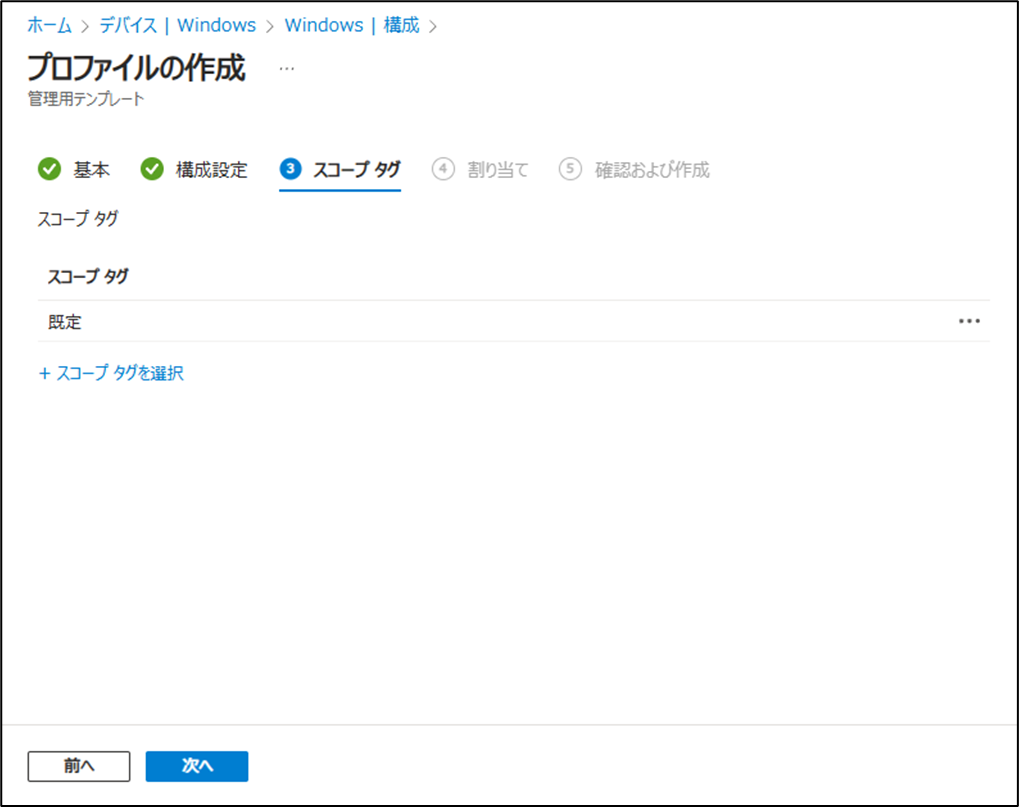Image resolution: width=1019 pixels, height=807 pixels.
Task: Click the circled 5 icon for 確認および作成 step
Action: pos(569,169)
